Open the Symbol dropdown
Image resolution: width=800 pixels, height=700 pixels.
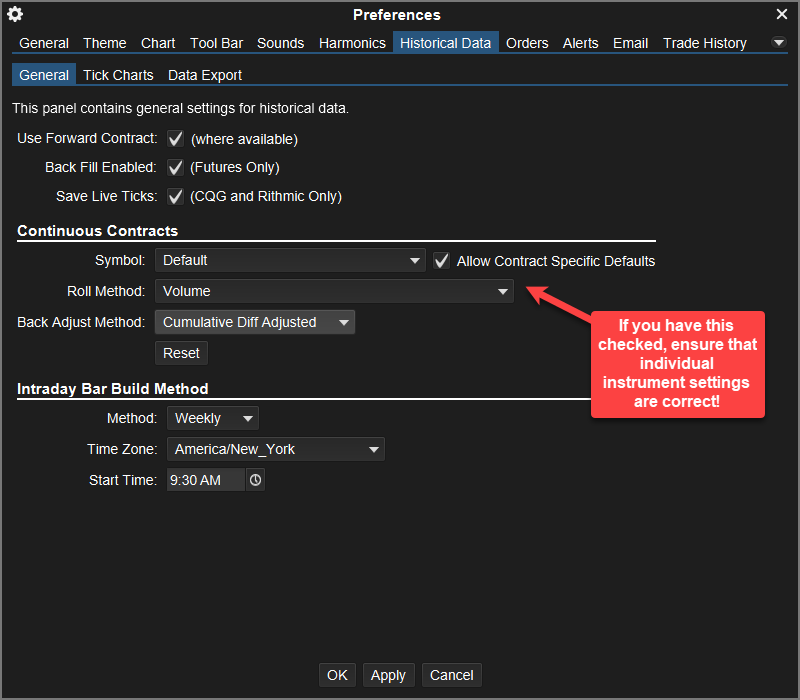[x=290, y=260]
